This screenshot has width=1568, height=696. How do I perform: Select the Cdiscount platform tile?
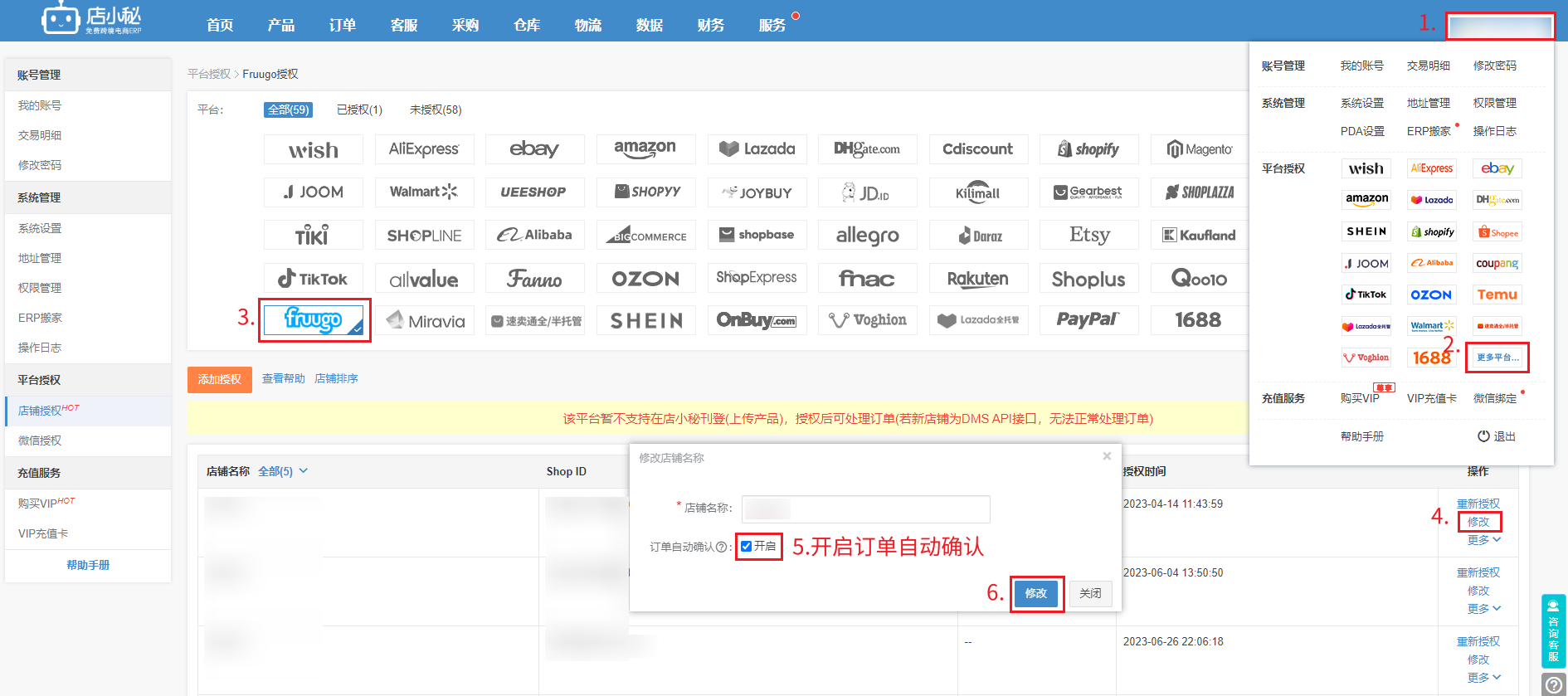pos(978,149)
